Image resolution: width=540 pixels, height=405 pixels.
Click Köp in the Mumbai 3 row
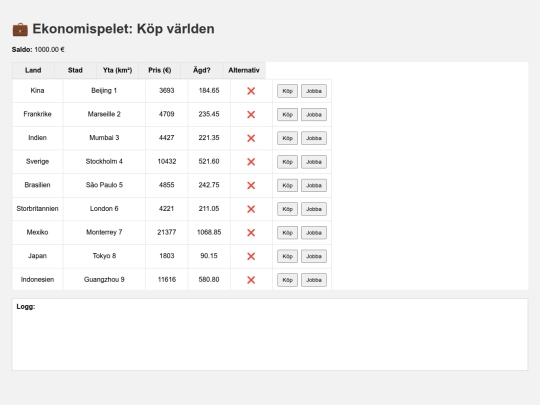point(287,138)
